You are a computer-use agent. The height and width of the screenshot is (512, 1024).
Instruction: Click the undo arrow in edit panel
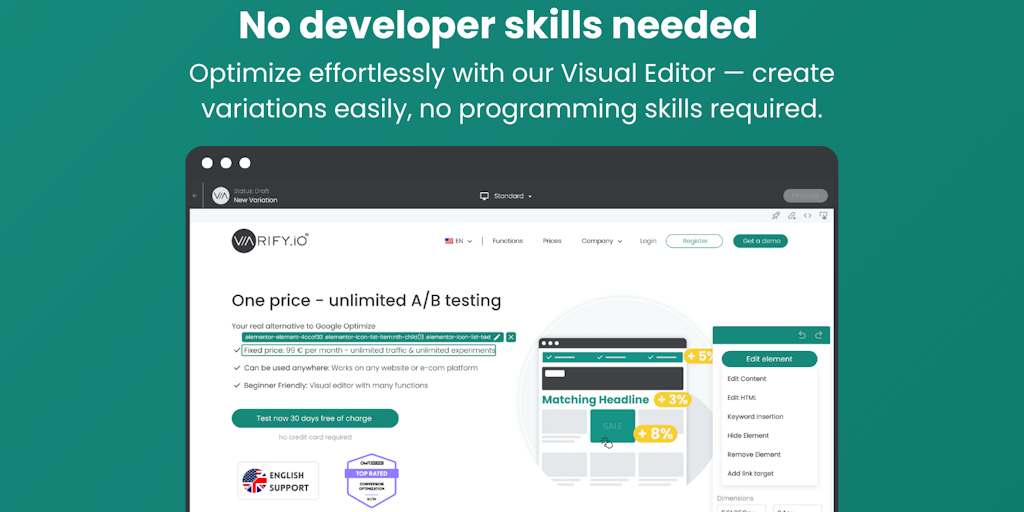coord(802,335)
